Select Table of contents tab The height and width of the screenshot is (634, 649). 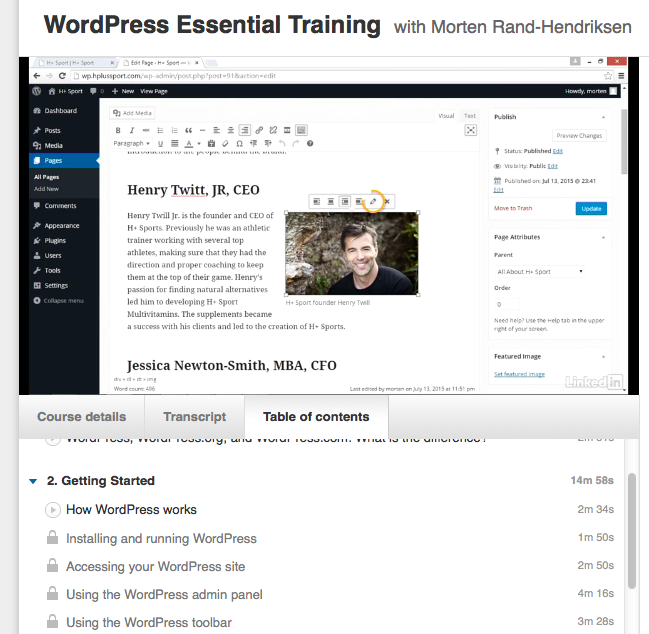[316, 417]
